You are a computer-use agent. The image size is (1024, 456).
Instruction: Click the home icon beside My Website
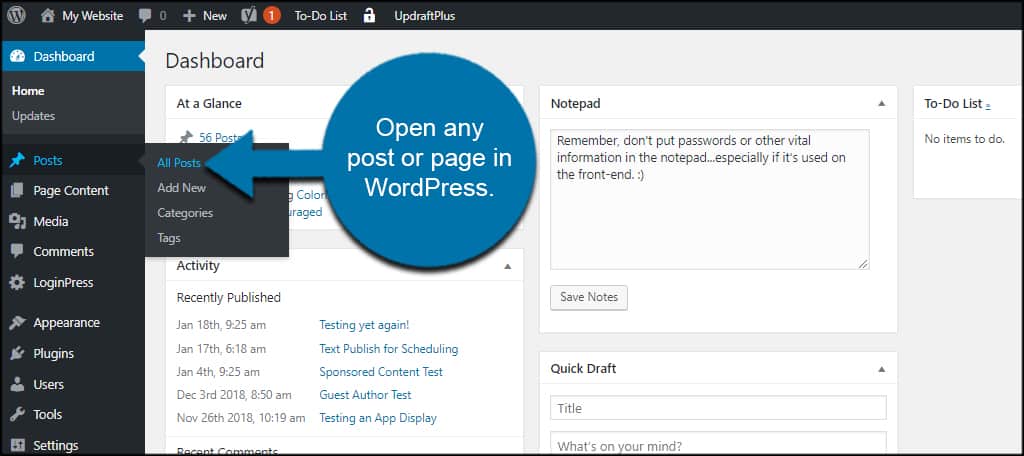(48, 16)
